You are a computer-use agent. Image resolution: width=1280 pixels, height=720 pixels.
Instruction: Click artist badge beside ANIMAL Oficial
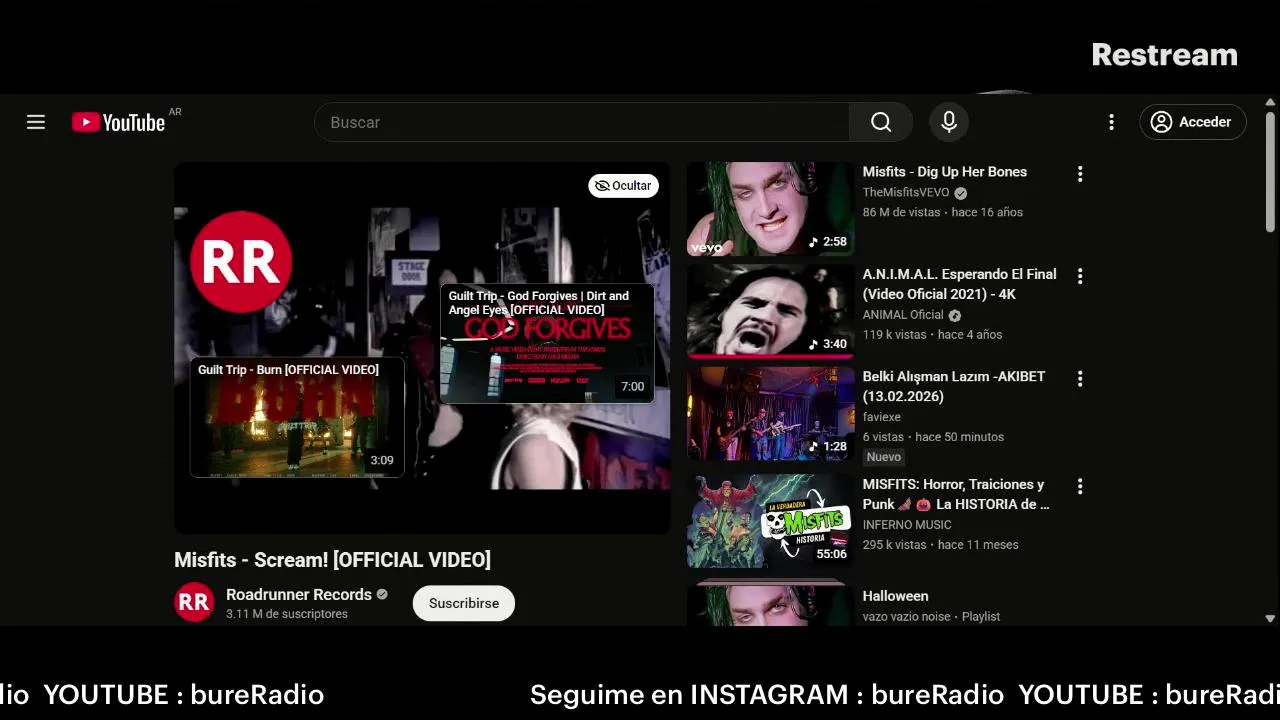pos(954,315)
